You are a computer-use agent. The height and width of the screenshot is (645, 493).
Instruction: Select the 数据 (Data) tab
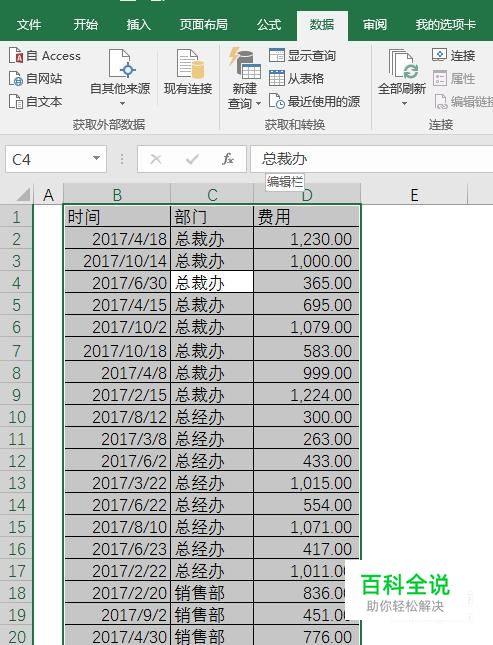(322, 25)
